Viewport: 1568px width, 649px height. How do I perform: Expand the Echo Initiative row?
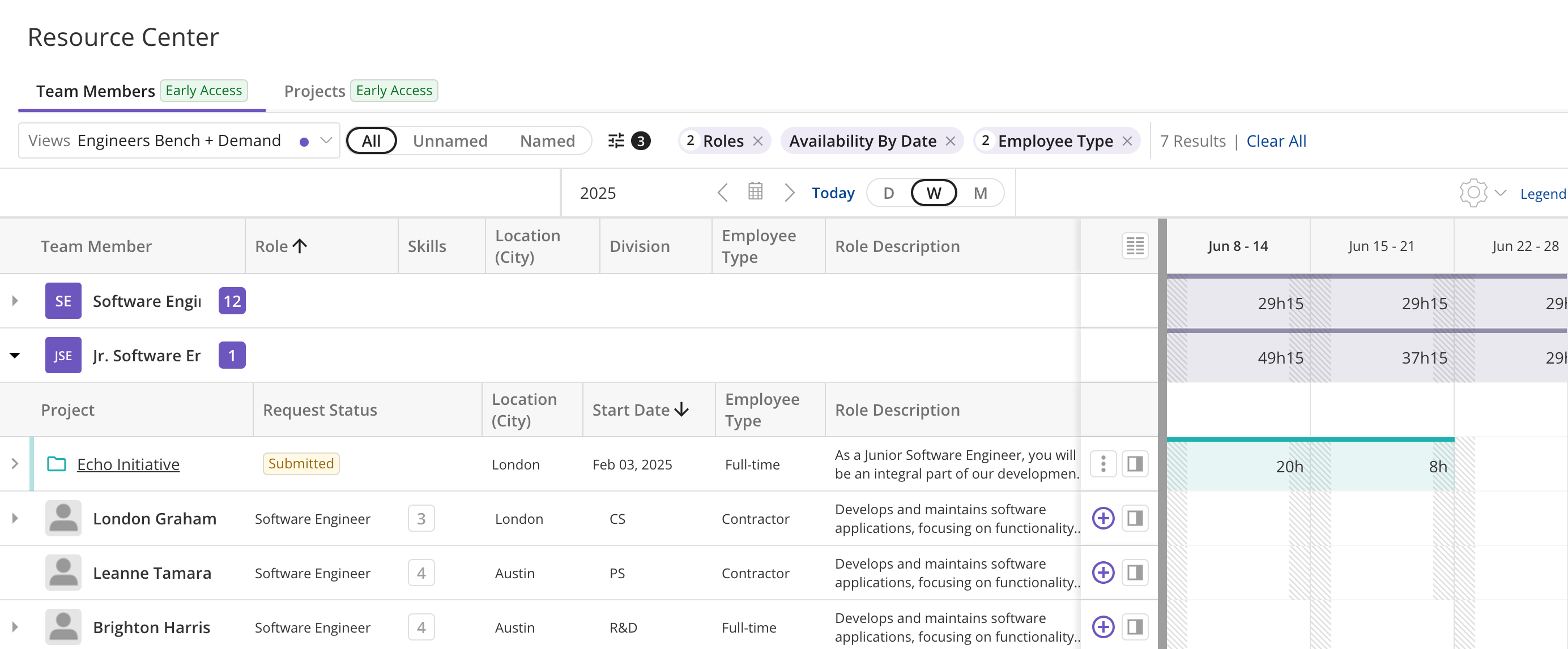coord(15,464)
